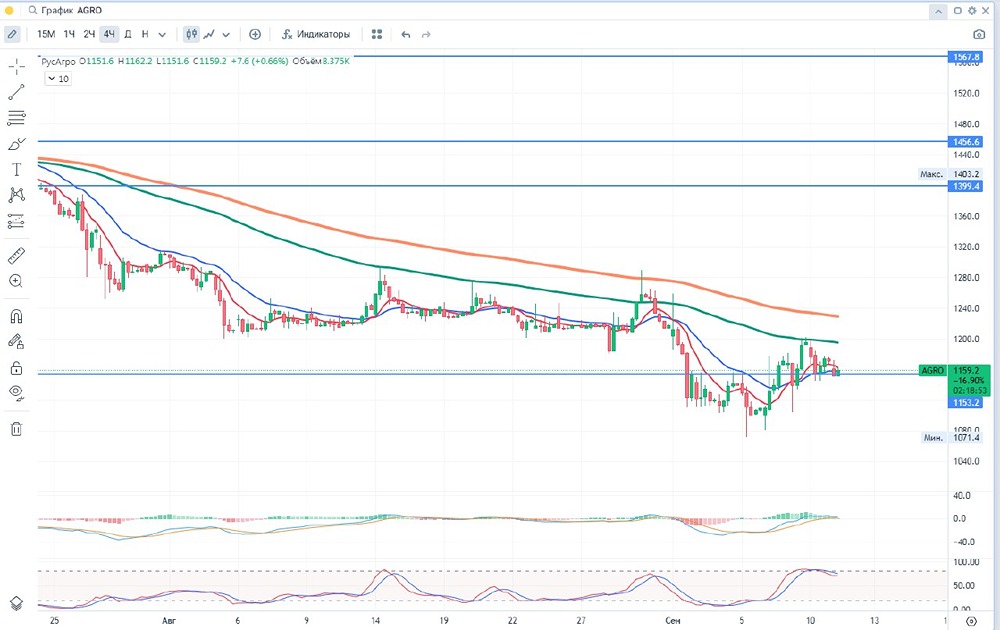Screen dimensions: 1000x630
Task: Search symbol in График AGRO field
Action: (66, 10)
